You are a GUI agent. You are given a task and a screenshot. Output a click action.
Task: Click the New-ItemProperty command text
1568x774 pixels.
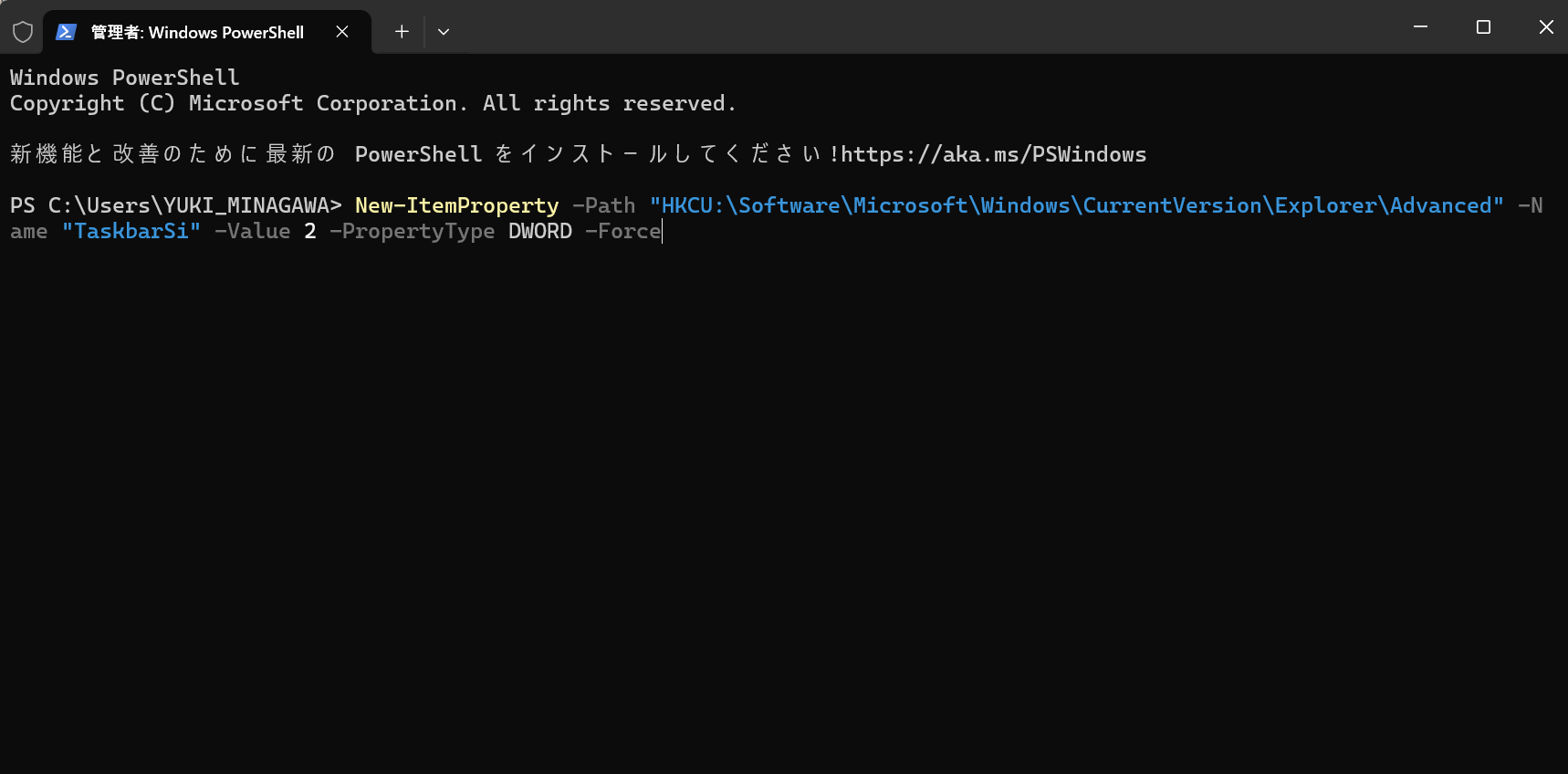pos(456,205)
